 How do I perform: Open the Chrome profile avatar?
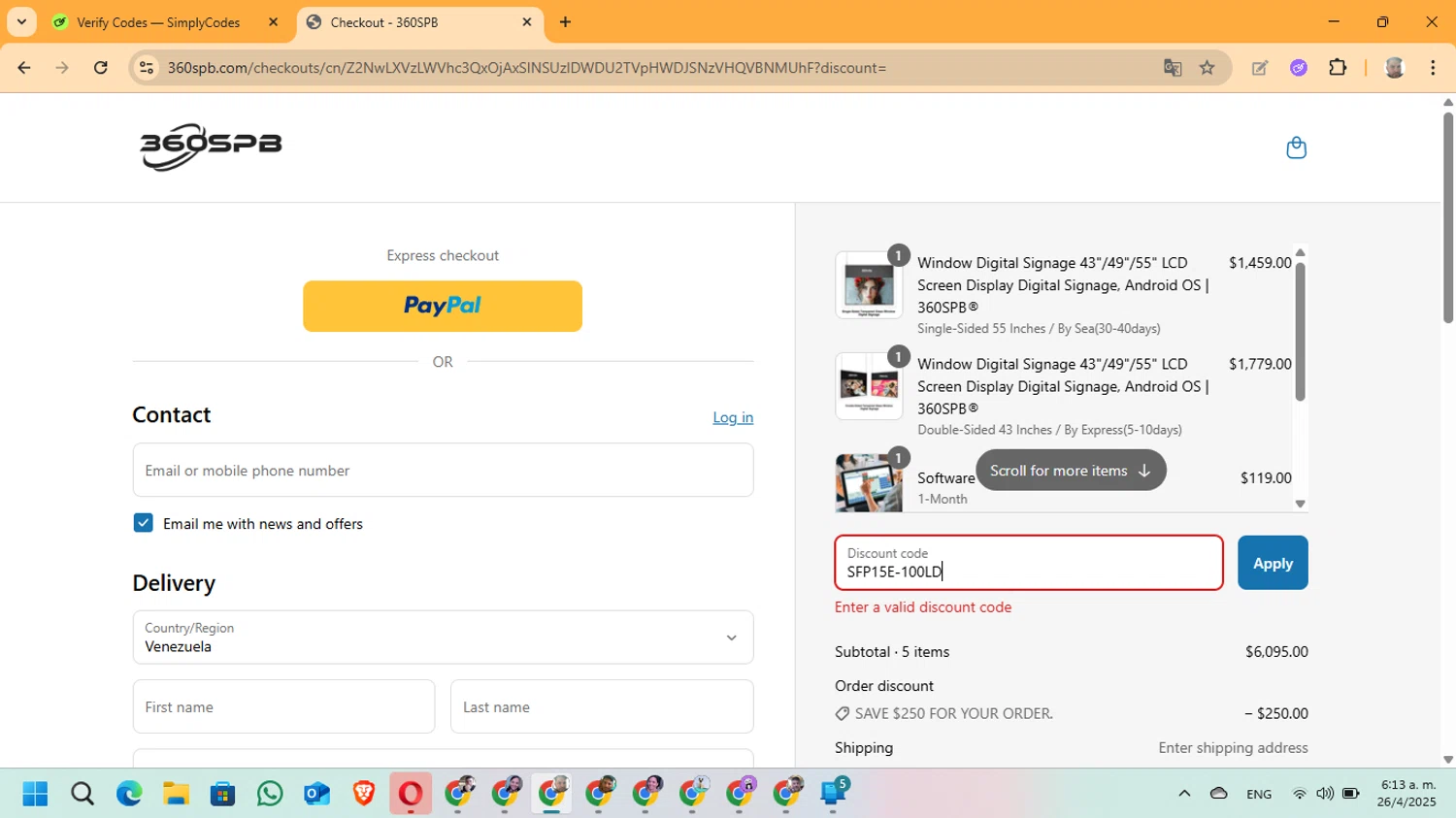pos(1395,68)
